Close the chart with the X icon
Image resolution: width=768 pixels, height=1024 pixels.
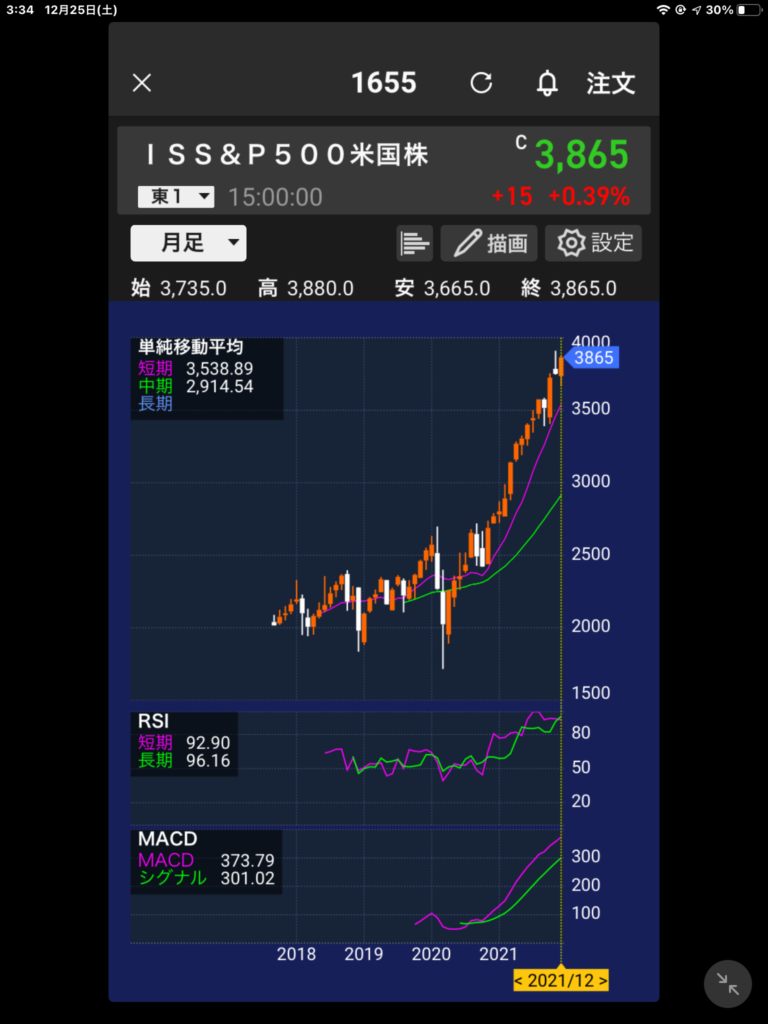tap(142, 83)
